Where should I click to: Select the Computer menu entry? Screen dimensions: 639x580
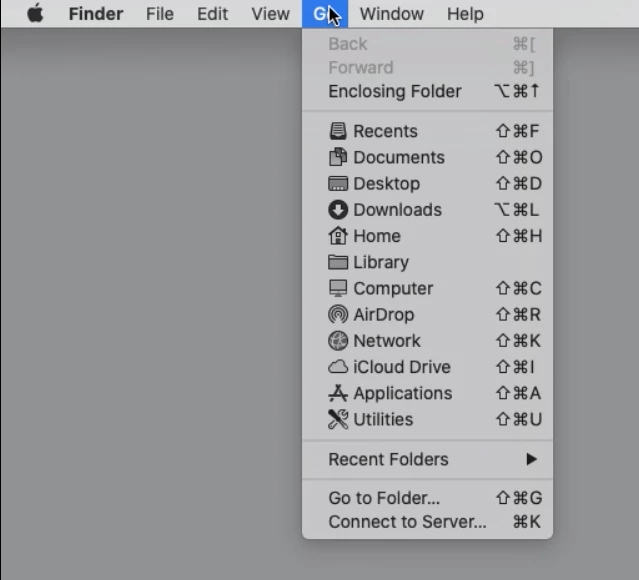pyautogui.click(x=427, y=288)
